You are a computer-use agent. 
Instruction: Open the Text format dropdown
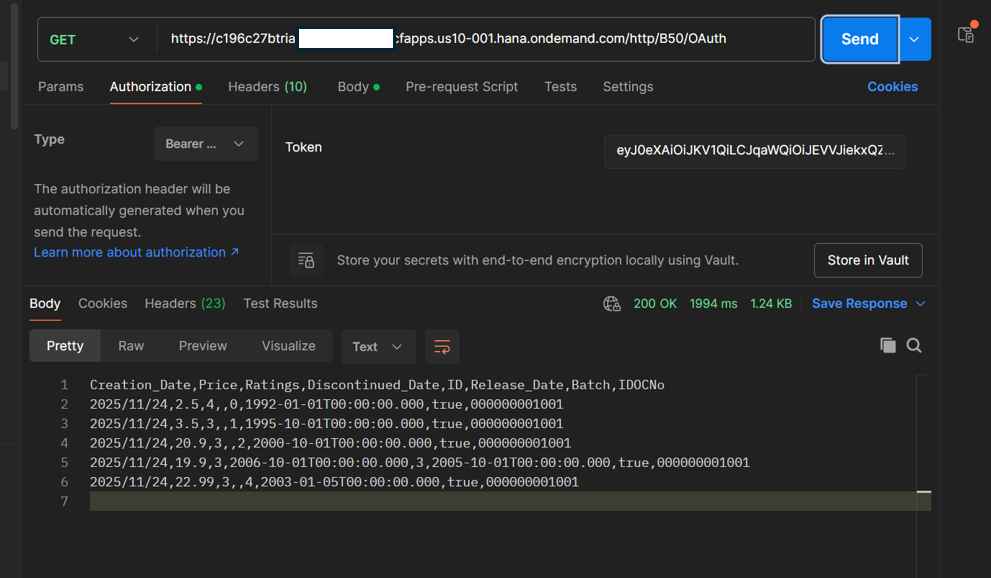pyautogui.click(x=378, y=347)
